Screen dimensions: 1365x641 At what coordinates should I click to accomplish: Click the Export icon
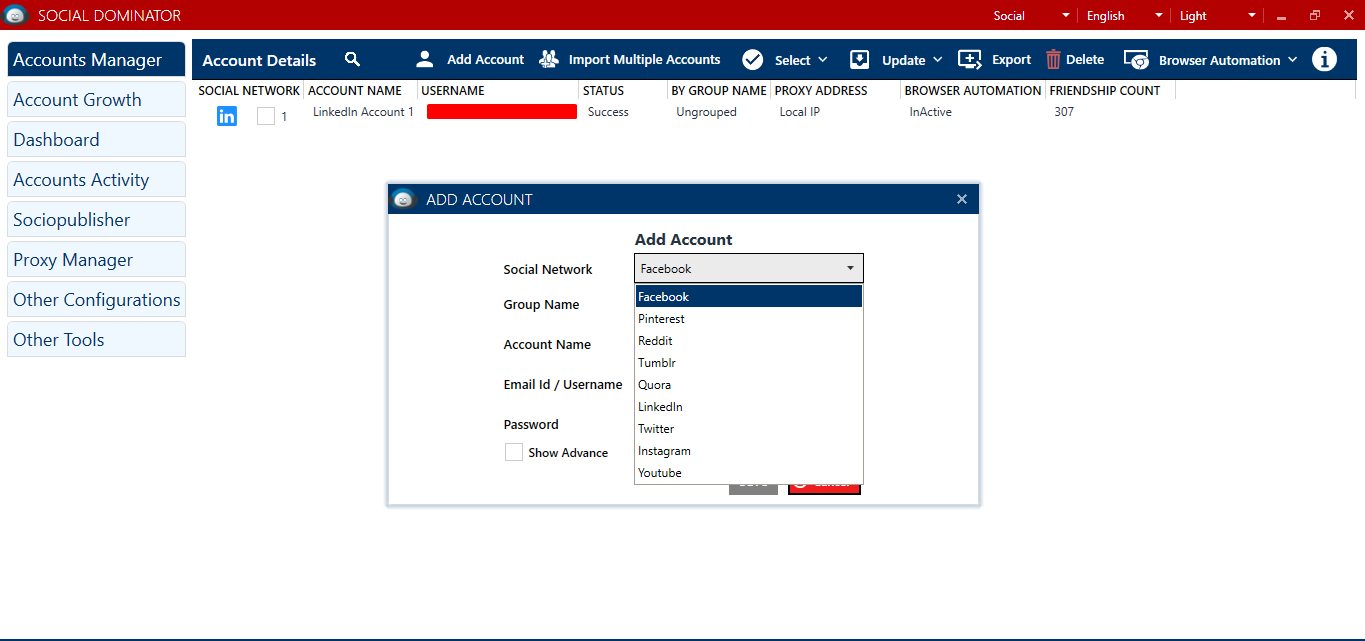[970, 59]
